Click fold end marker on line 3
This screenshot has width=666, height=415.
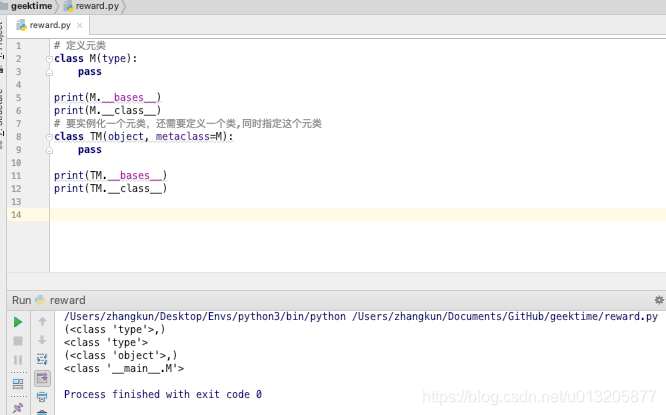point(49,72)
